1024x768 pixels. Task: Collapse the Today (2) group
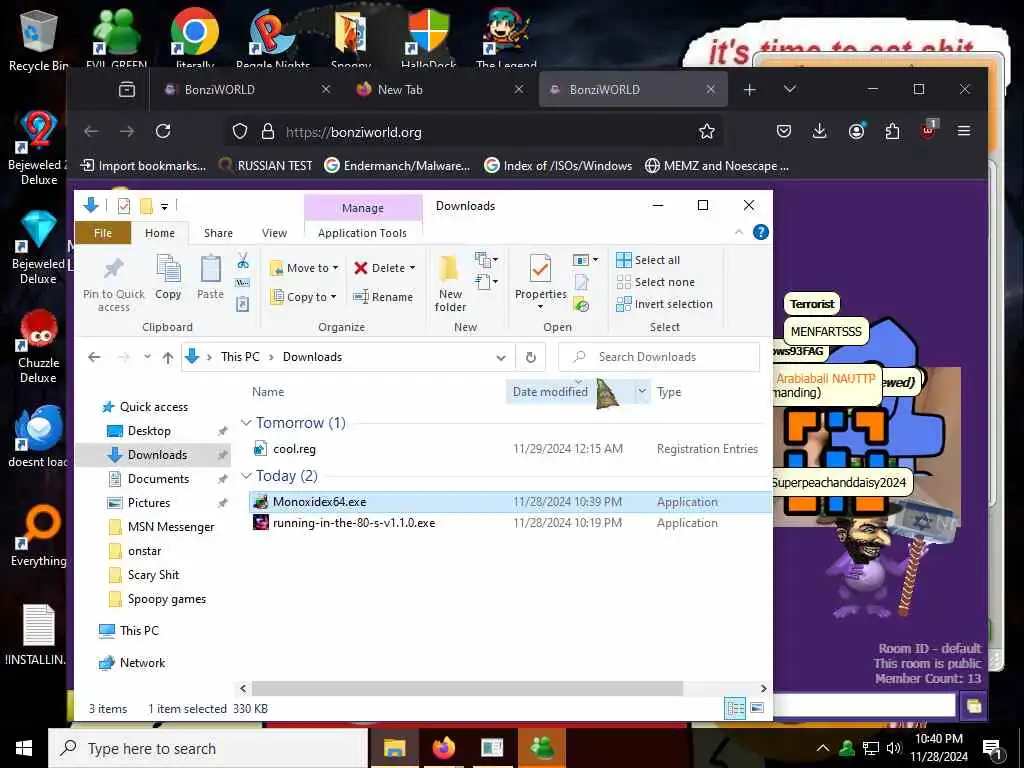point(246,476)
